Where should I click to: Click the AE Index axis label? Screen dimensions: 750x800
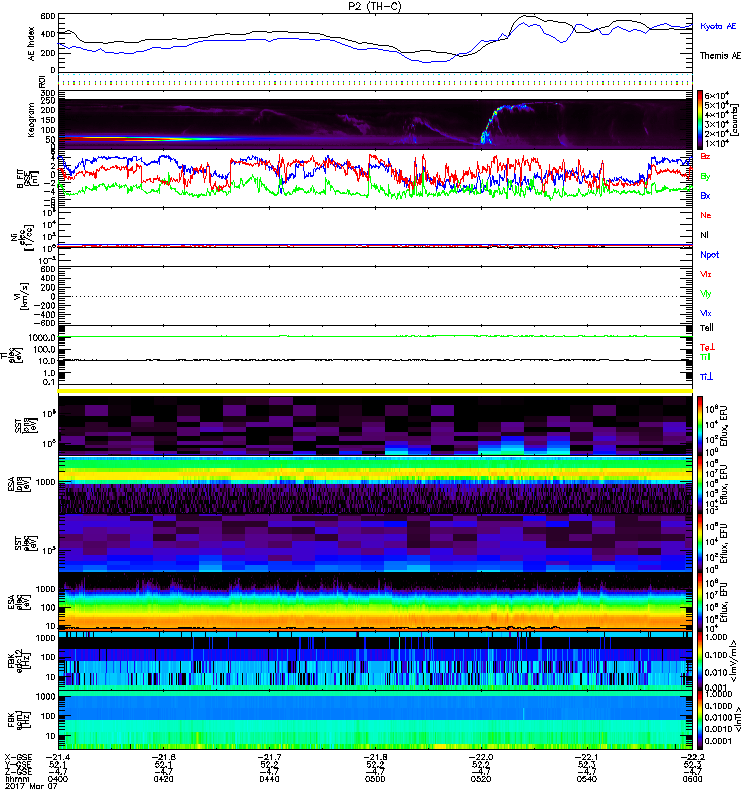click(32, 44)
